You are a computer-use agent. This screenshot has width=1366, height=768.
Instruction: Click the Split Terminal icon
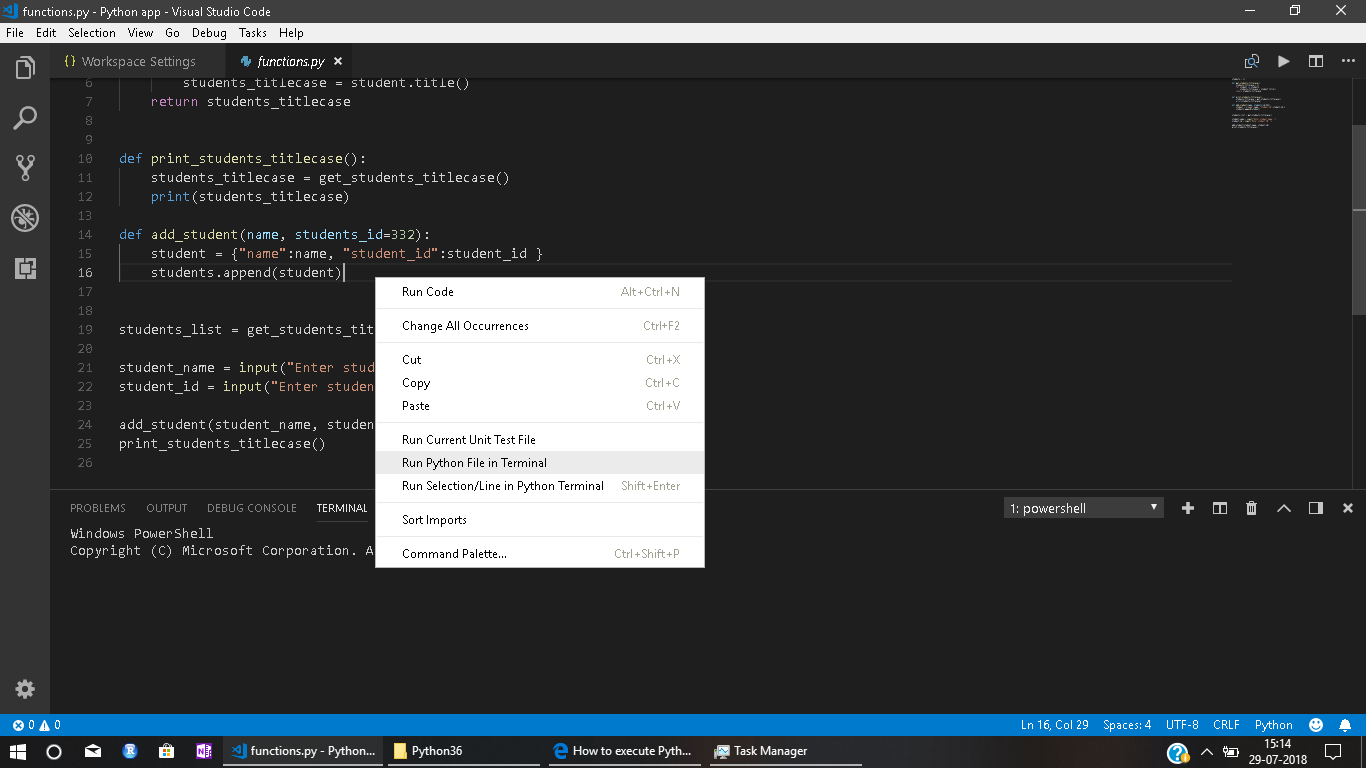pyautogui.click(x=1220, y=508)
